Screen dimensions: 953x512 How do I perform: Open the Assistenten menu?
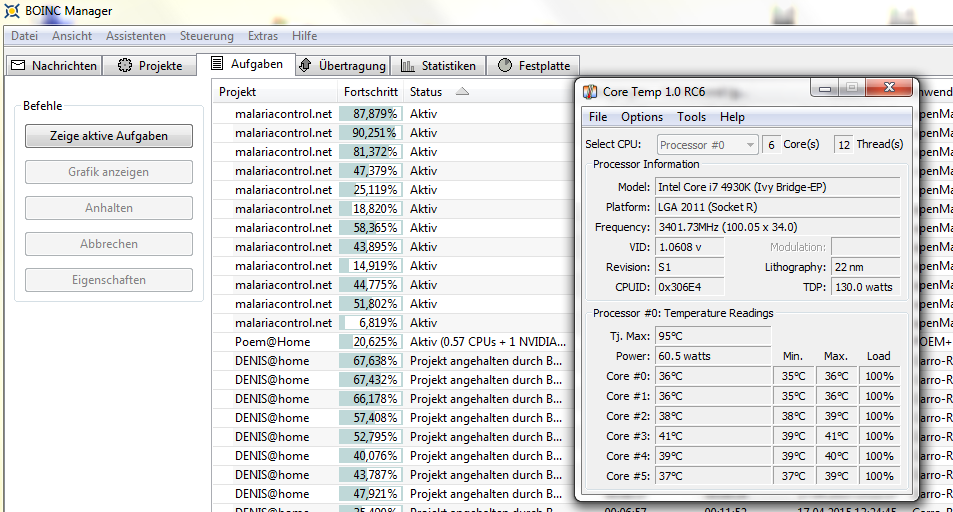pyautogui.click(x=136, y=36)
